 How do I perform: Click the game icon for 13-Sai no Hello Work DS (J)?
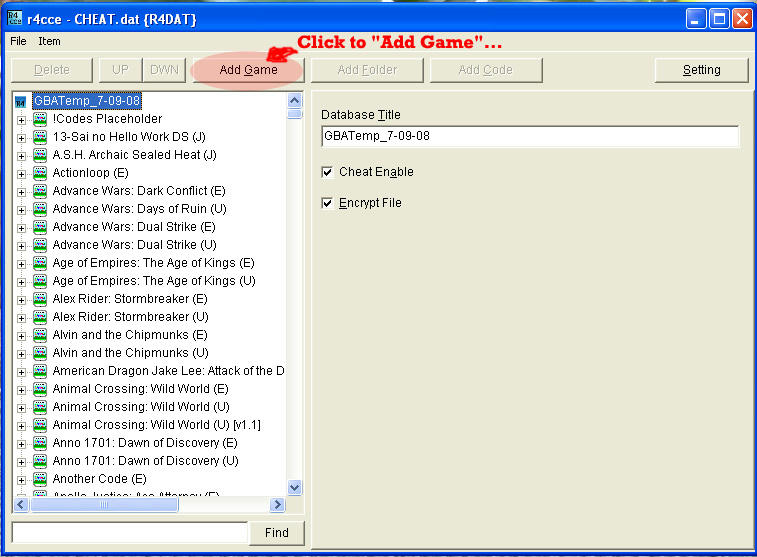[x=40, y=137]
